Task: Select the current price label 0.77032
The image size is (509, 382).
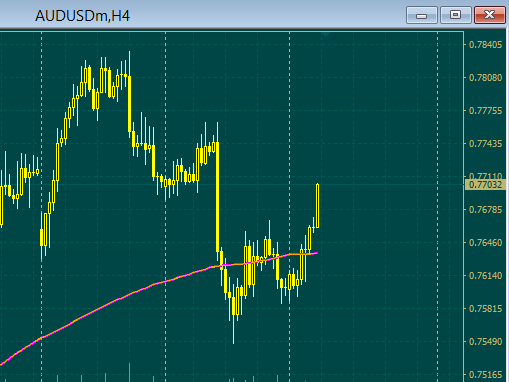Action: 485,185
